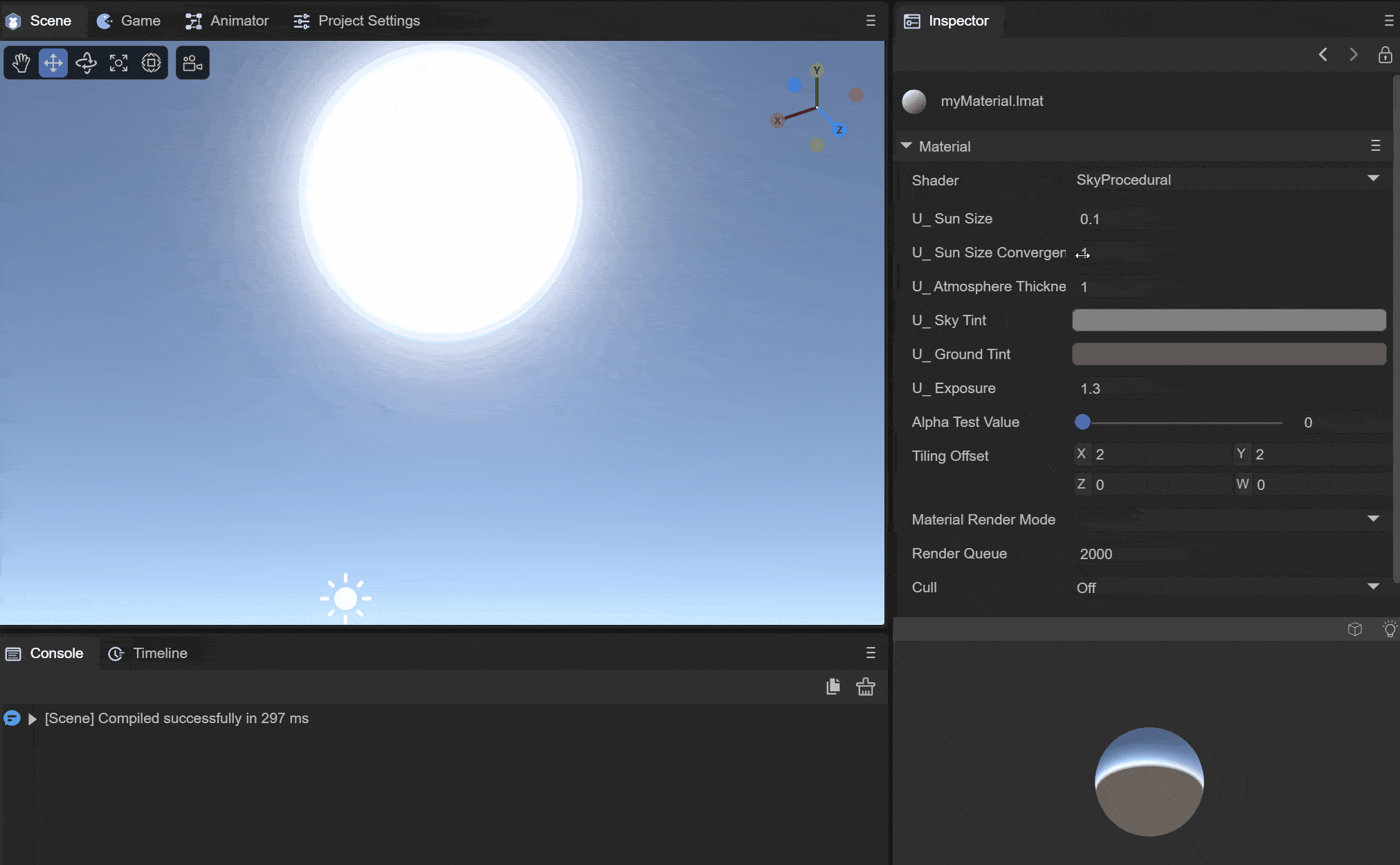This screenshot has width=1400, height=865.
Task: Select the rotate tool
Action: 86,63
